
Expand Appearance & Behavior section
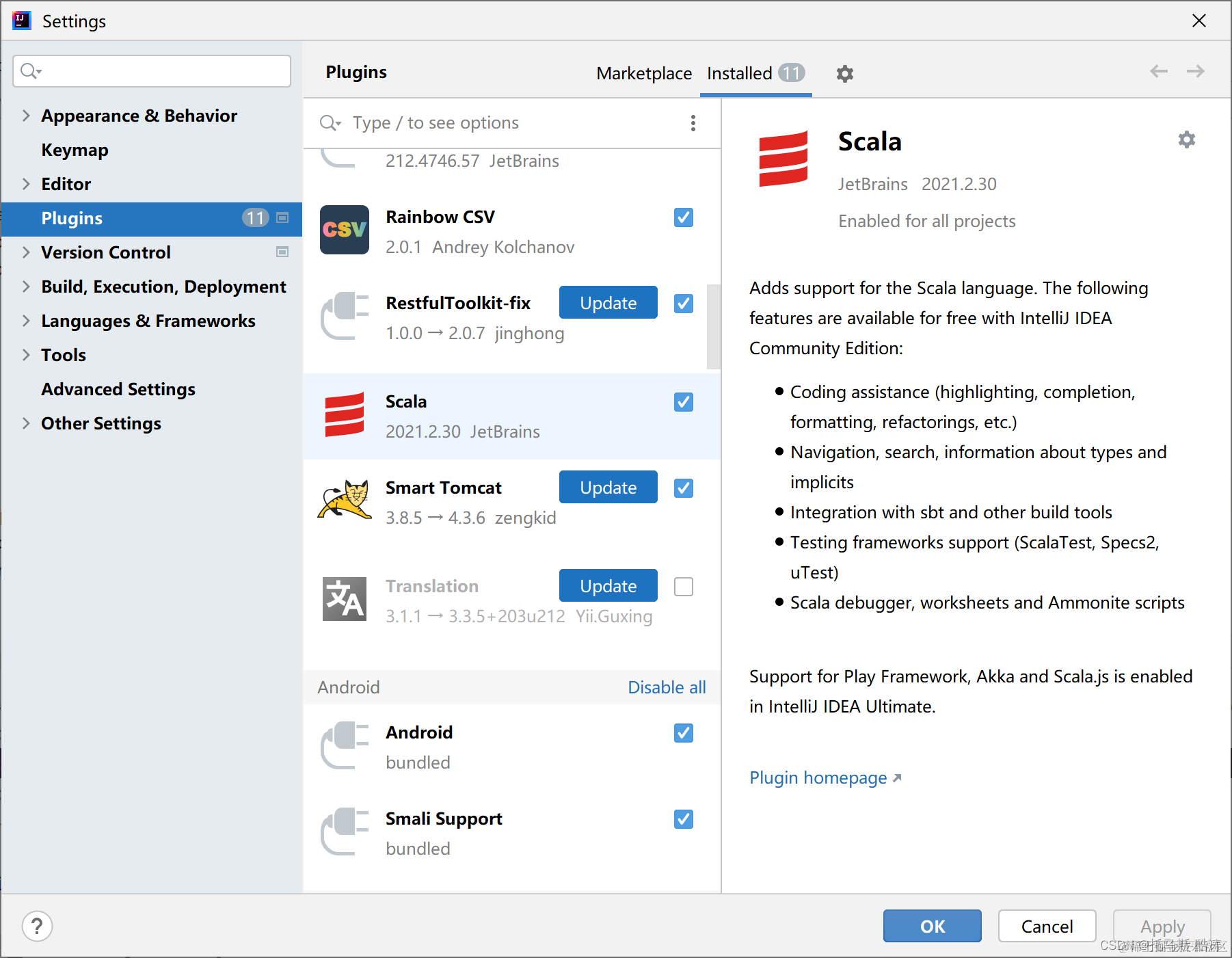coord(26,116)
